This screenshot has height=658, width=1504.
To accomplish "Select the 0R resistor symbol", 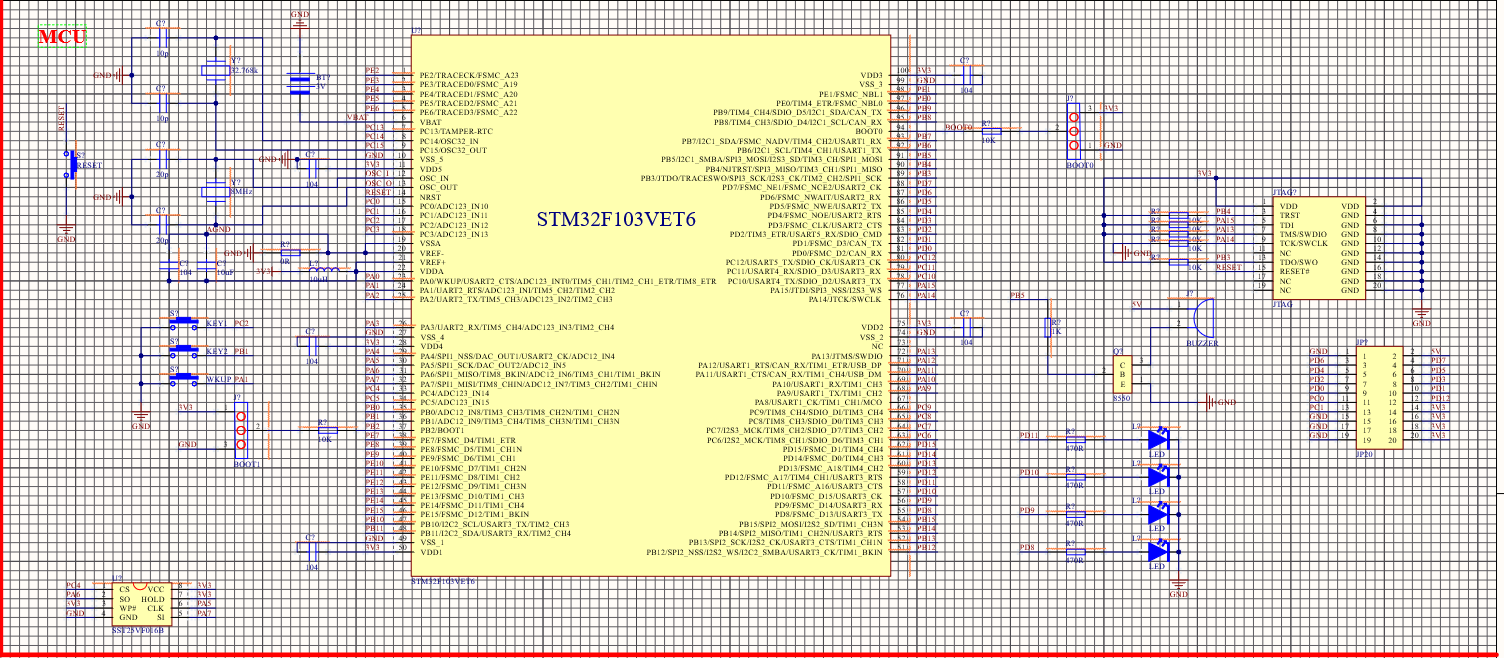I will pos(290,253).
